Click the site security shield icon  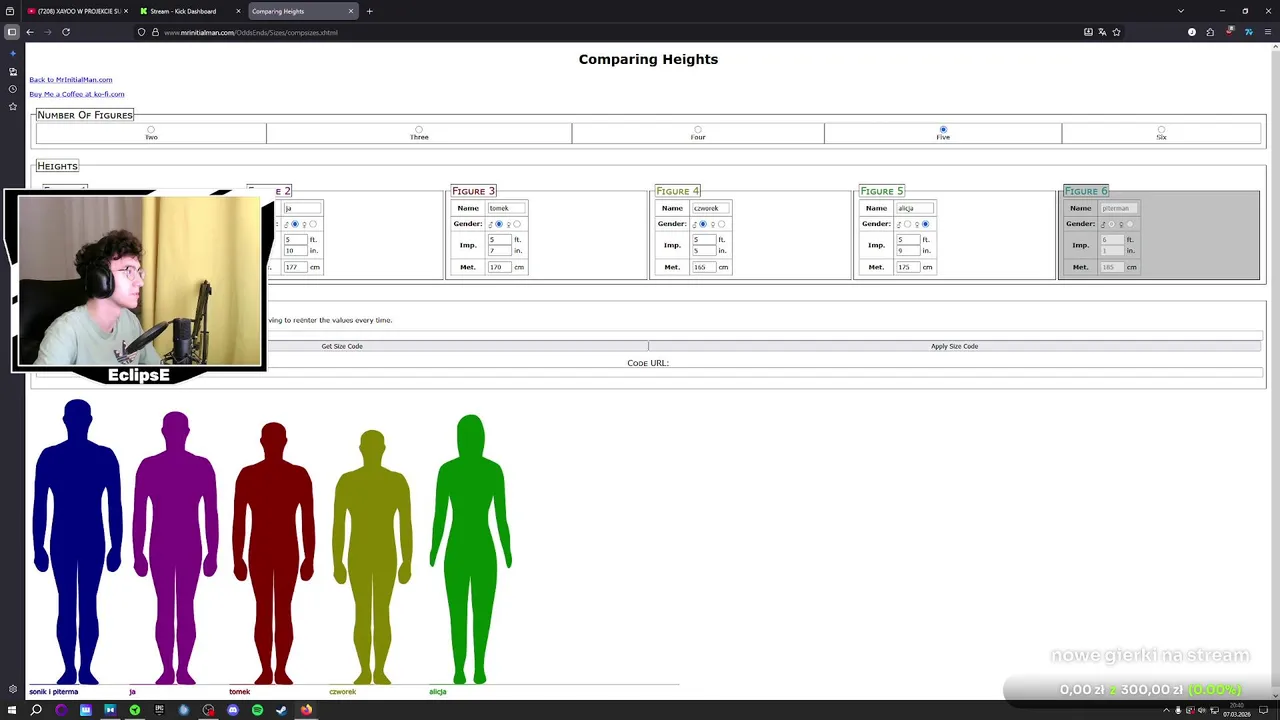141,32
